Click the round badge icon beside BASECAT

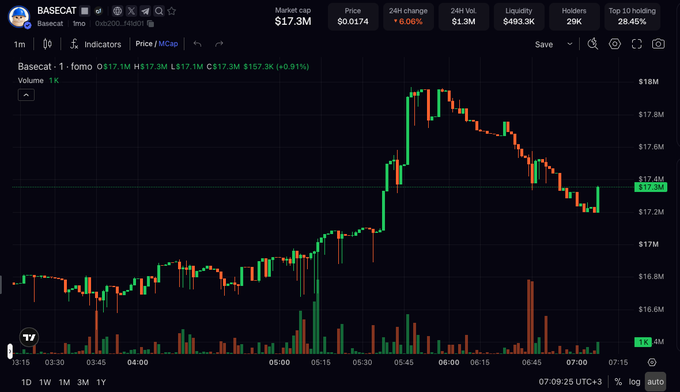[x=98, y=11]
